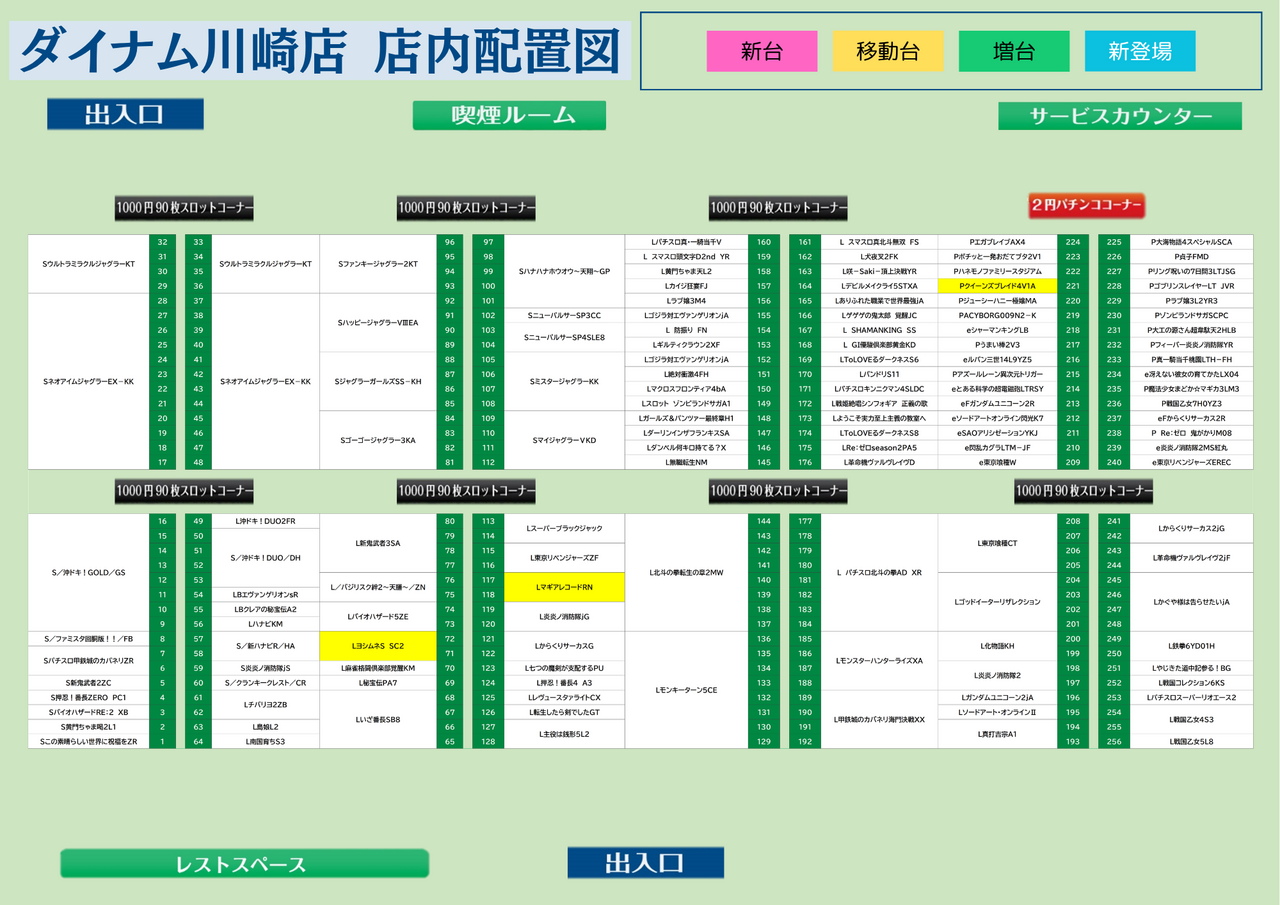Click the eシャーマンキングLB row
1280x905 pixels.
pos(997,330)
